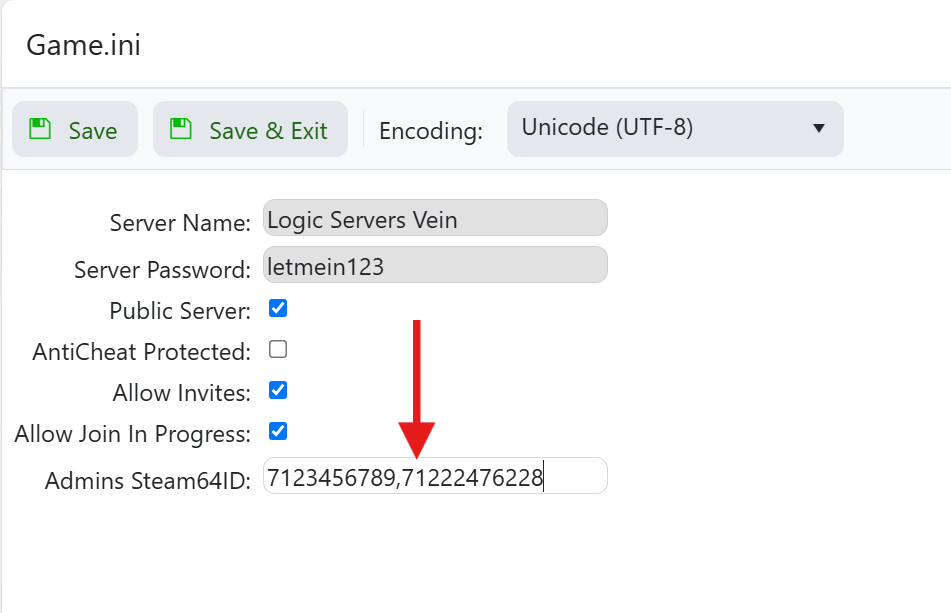The image size is (951, 613).
Task: Click the encoding dropdown arrow
Action: 818,129
